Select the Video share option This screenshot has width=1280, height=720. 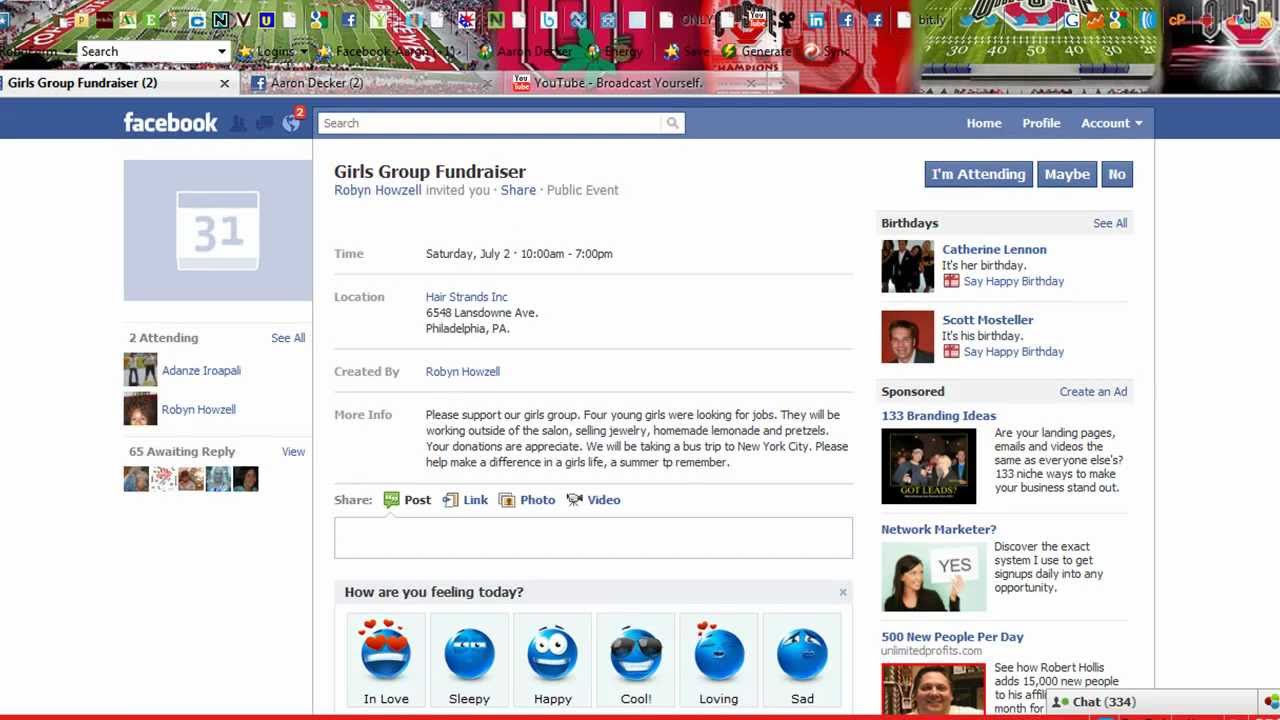(593, 500)
